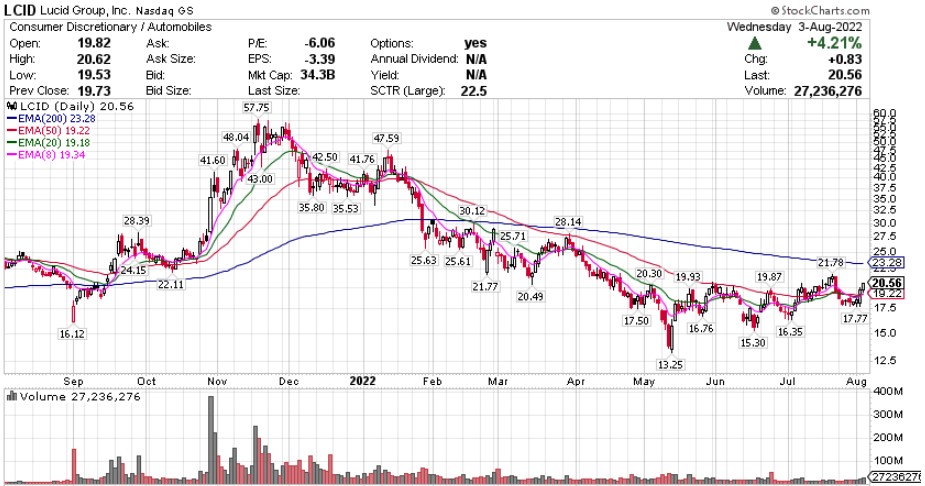925x486 pixels.
Task: Click the Last Size label
Action: pyautogui.click(x=273, y=91)
